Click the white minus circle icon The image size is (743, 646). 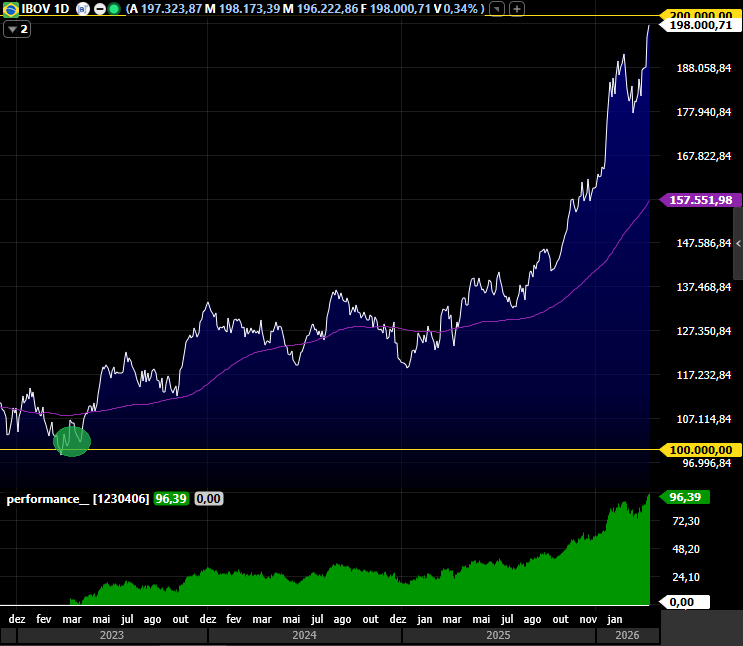(x=100, y=9)
